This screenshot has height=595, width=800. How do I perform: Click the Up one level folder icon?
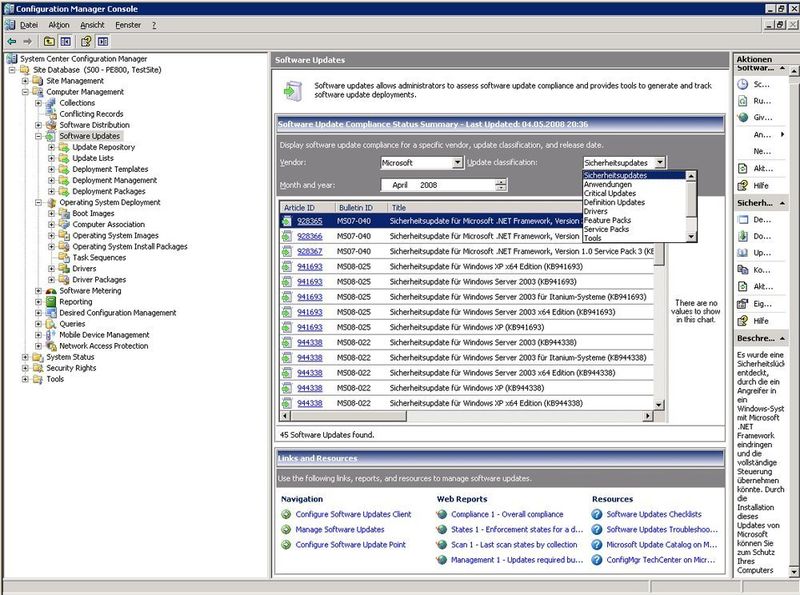49,41
